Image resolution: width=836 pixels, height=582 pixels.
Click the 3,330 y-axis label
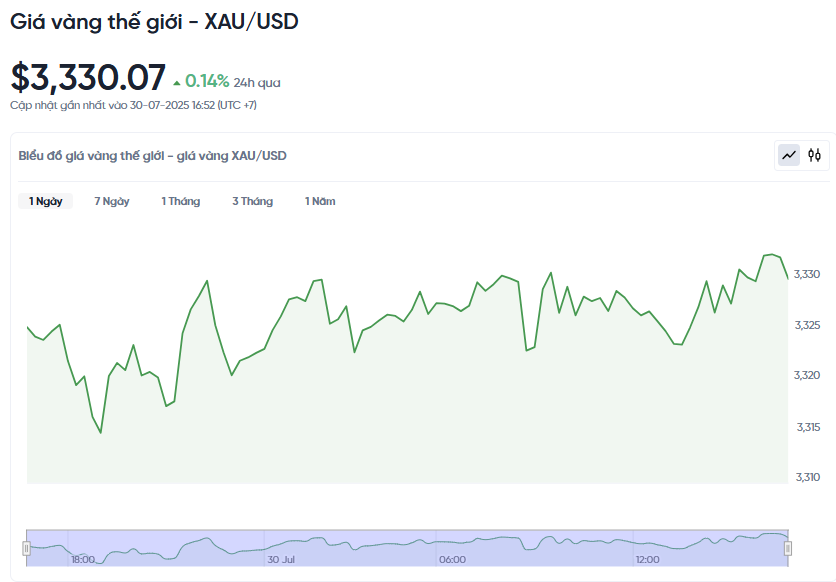[807, 274]
